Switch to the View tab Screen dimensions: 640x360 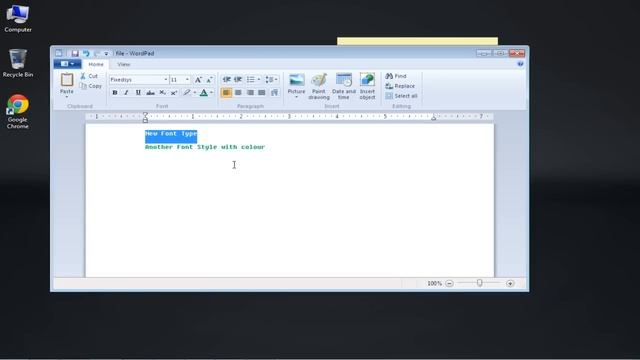pos(123,64)
